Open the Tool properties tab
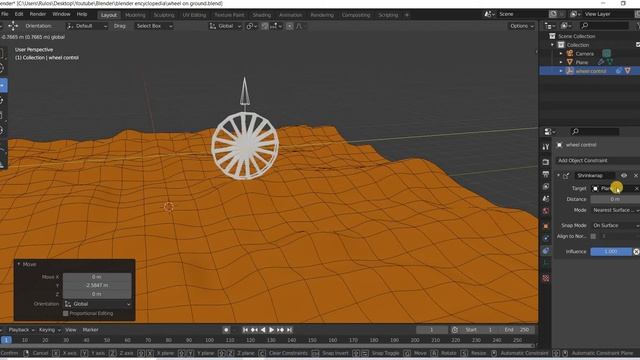Viewport: 640px width, 360px height. coord(546,147)
